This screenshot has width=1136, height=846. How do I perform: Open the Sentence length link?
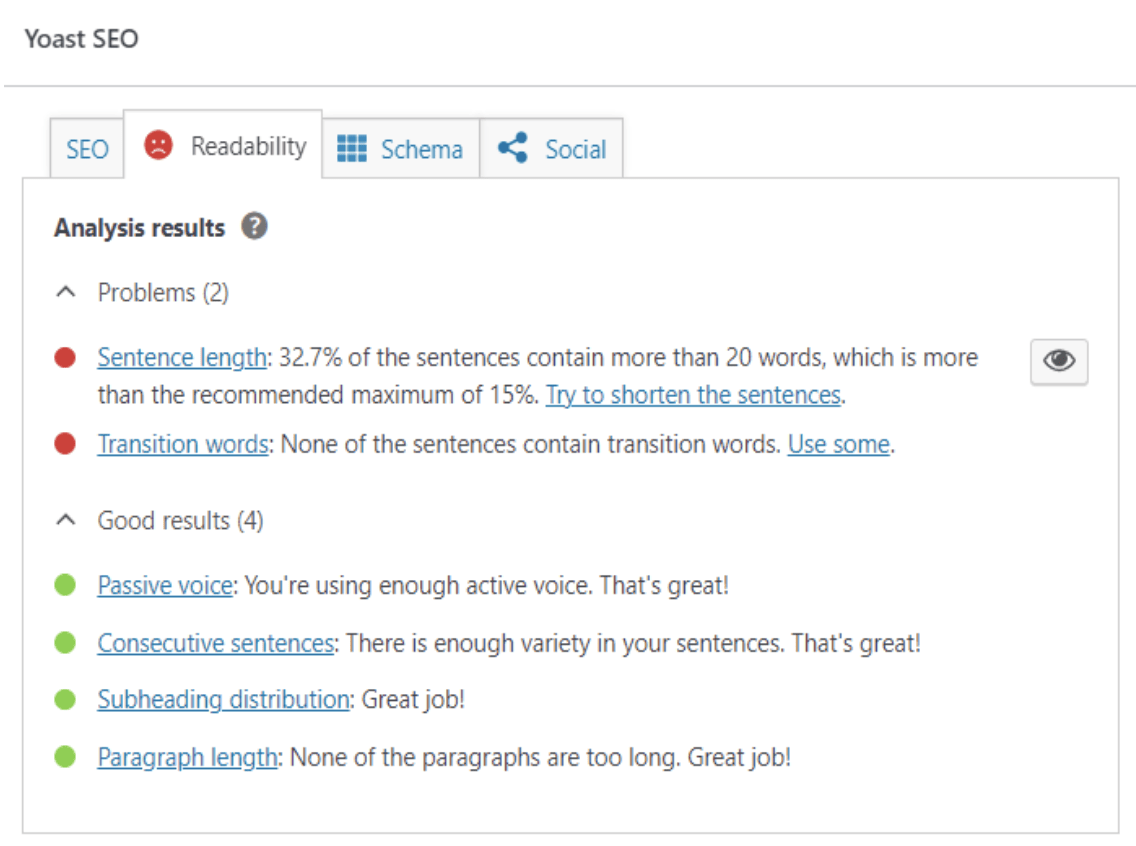[x=182, y=358]
